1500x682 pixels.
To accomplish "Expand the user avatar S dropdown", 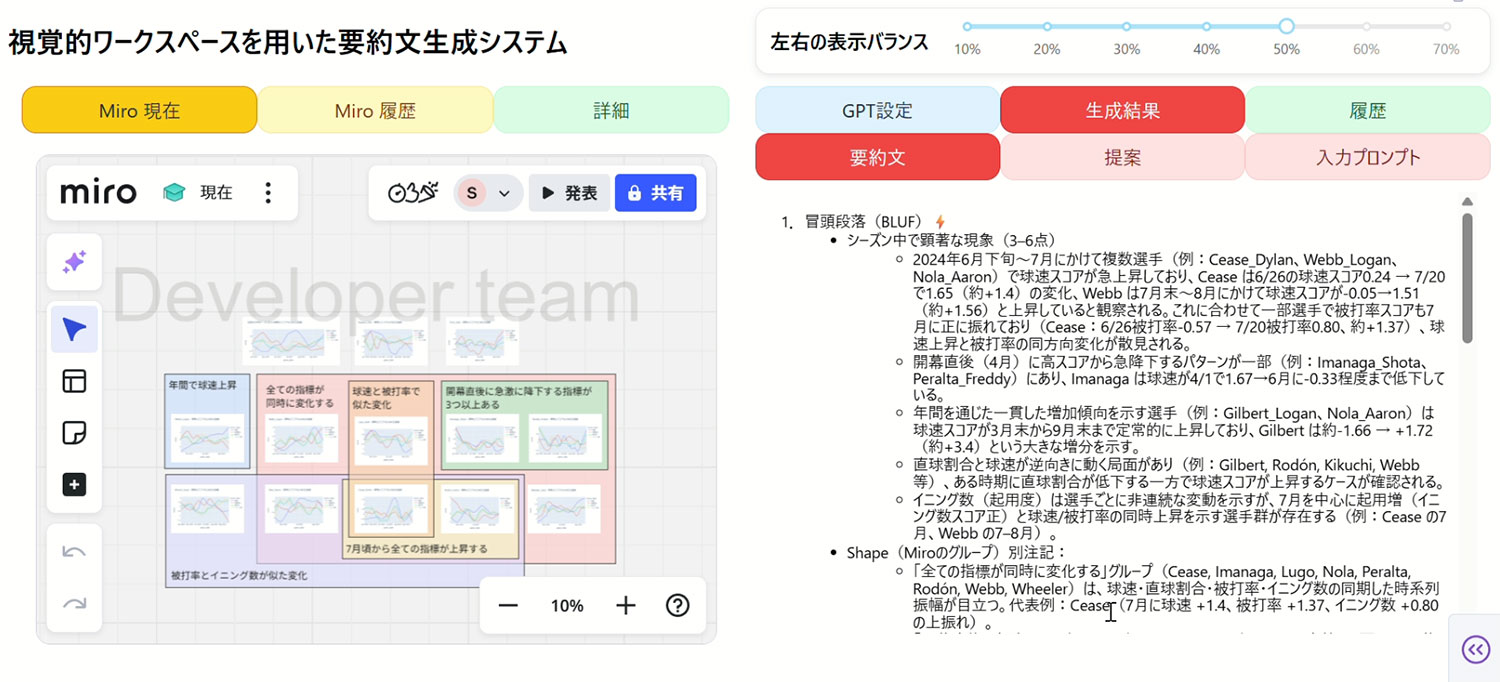I will (x=488, y=193).
